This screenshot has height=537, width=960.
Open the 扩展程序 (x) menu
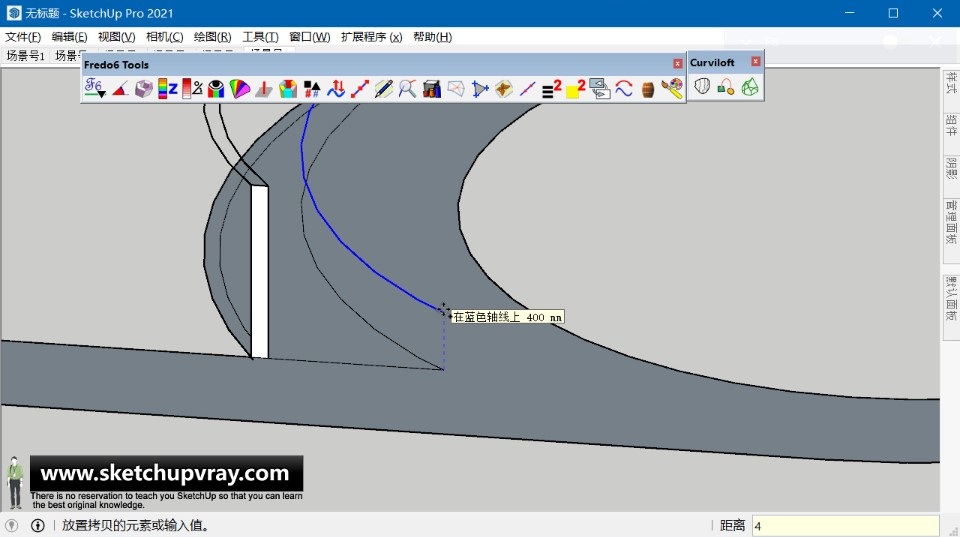[x=372, y=37]
